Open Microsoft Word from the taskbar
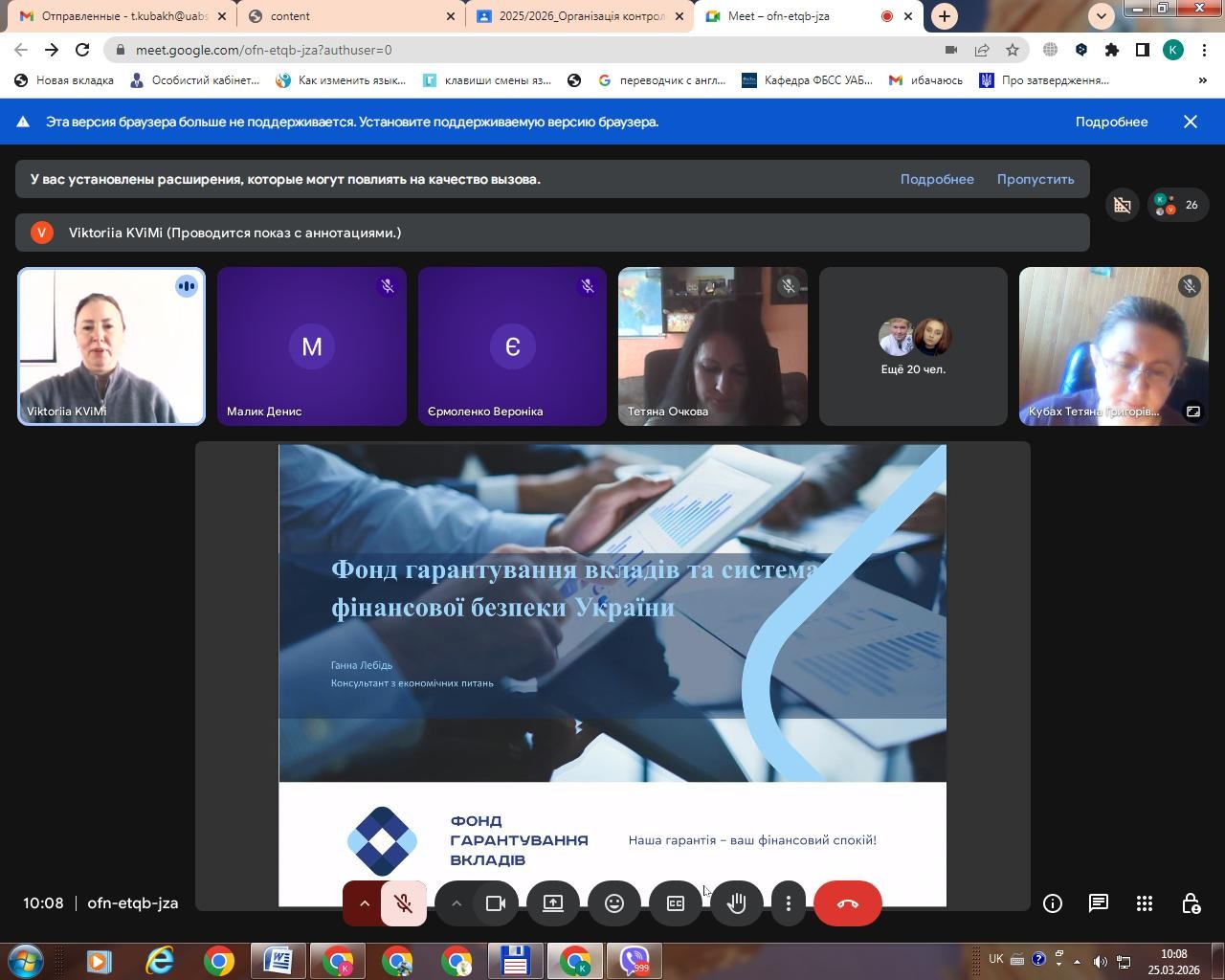Viewport: 1225px width, 980px height. point(278,960)
